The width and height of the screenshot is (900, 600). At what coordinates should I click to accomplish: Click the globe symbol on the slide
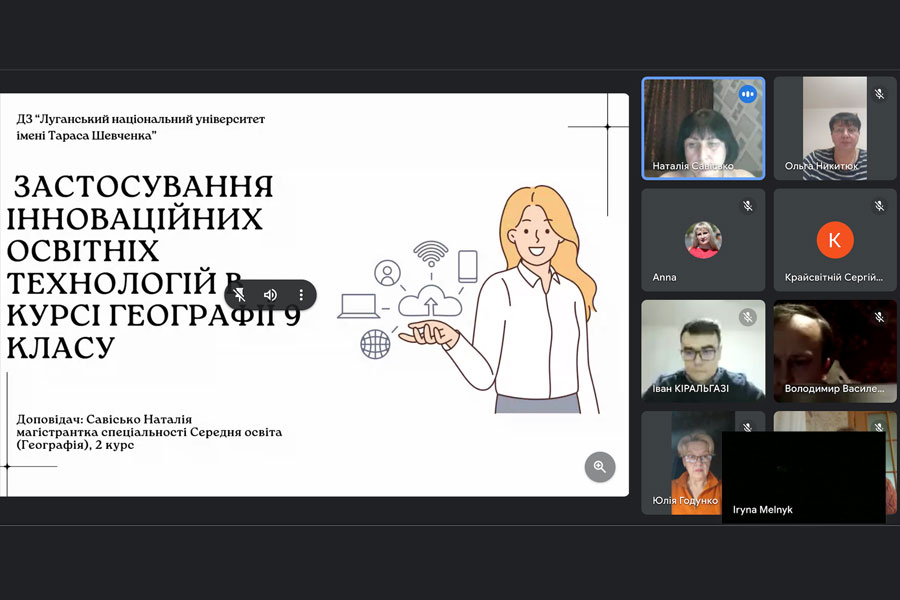[x=375, y=343]
